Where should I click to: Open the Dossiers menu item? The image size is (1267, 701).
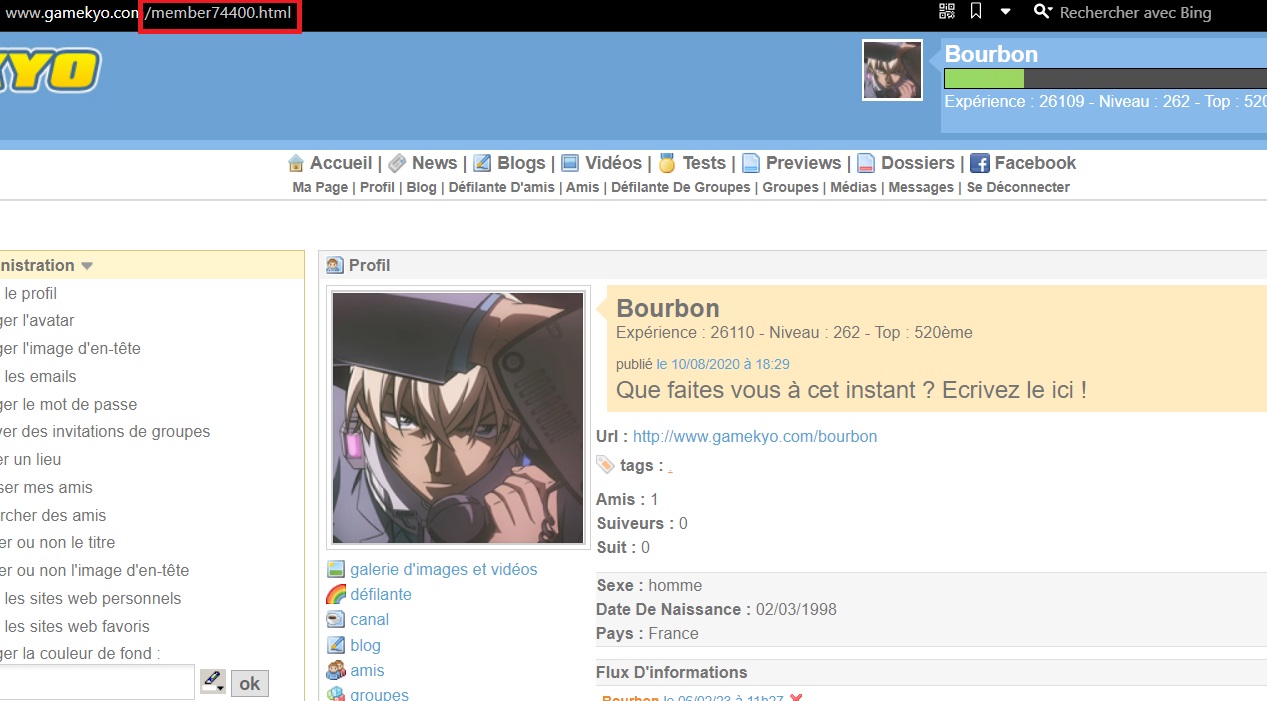pos(918,163)
